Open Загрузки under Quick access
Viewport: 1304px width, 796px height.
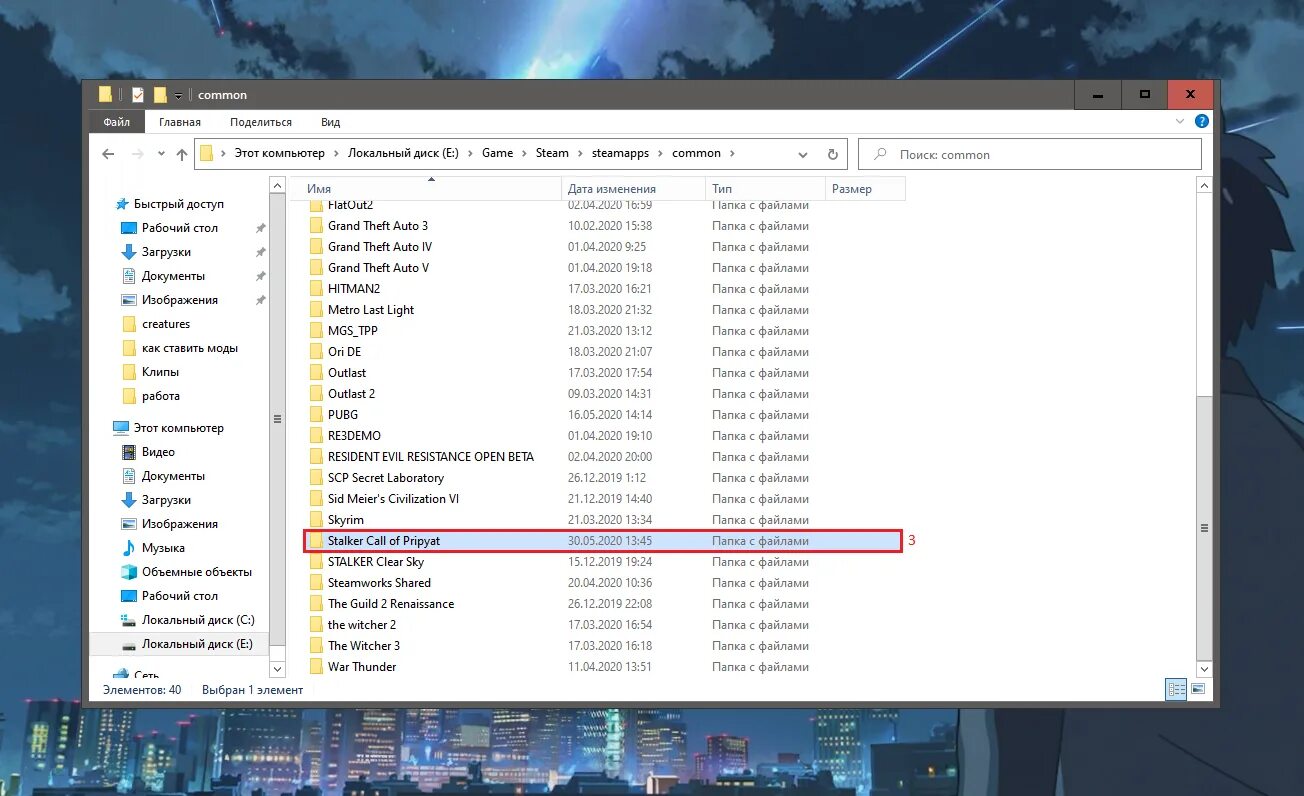point(166,252)
